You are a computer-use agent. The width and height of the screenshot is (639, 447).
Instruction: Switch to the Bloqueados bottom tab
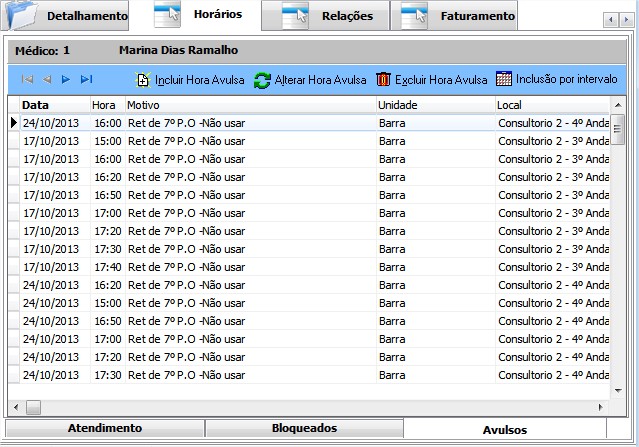[x=304, y=428]
